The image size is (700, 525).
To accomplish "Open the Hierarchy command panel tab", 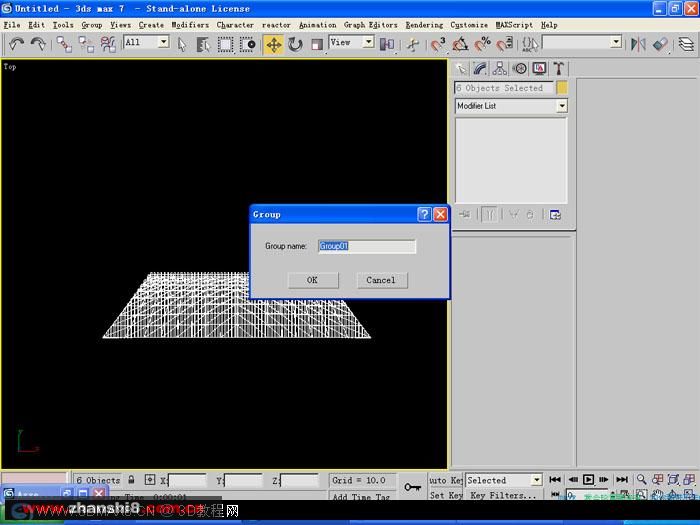I will click(x=499, y=68).
